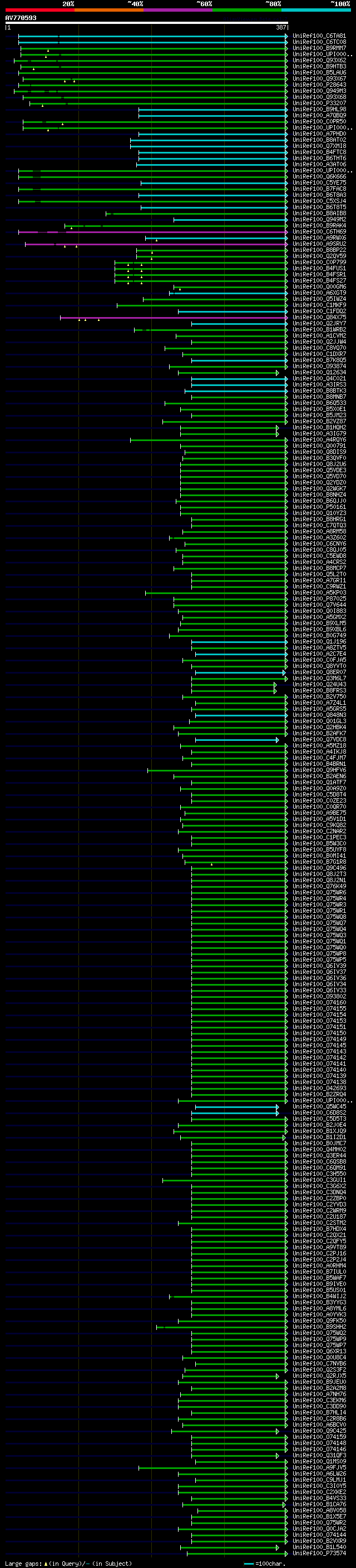The image size is (356, 1568).
Task: Select the UniRef100_Q2JRY7 label
Action: (319, 324)
